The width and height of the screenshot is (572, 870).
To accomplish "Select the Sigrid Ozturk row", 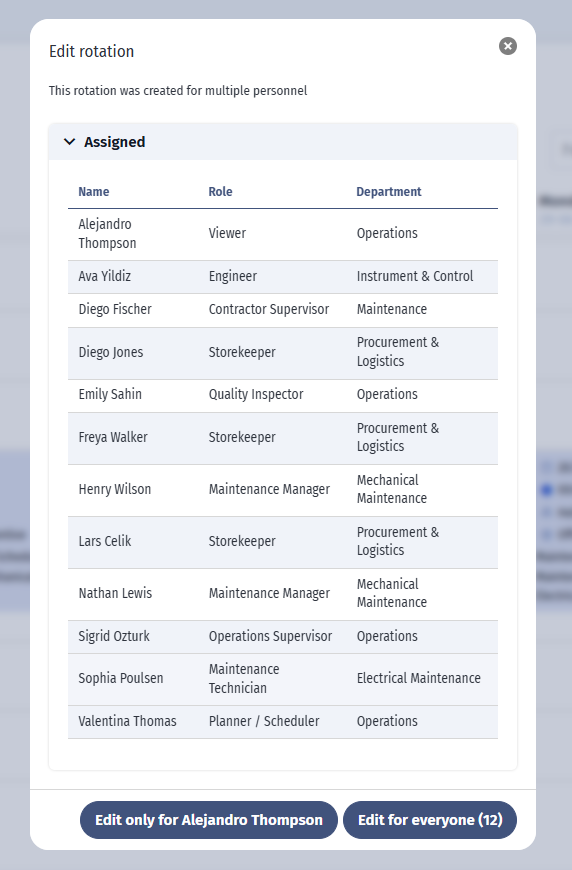I will (x=283, y=637).
